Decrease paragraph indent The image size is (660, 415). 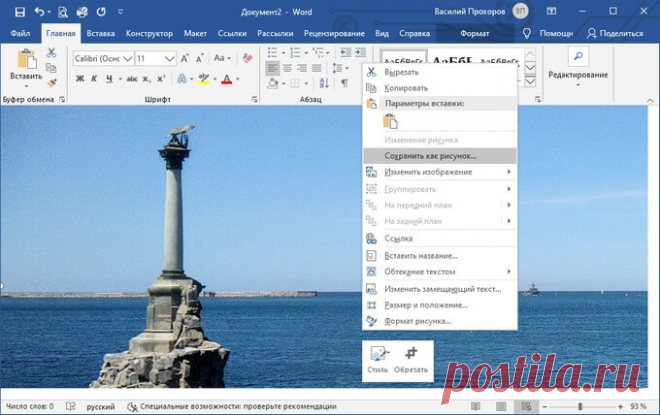tap(346, 53)
